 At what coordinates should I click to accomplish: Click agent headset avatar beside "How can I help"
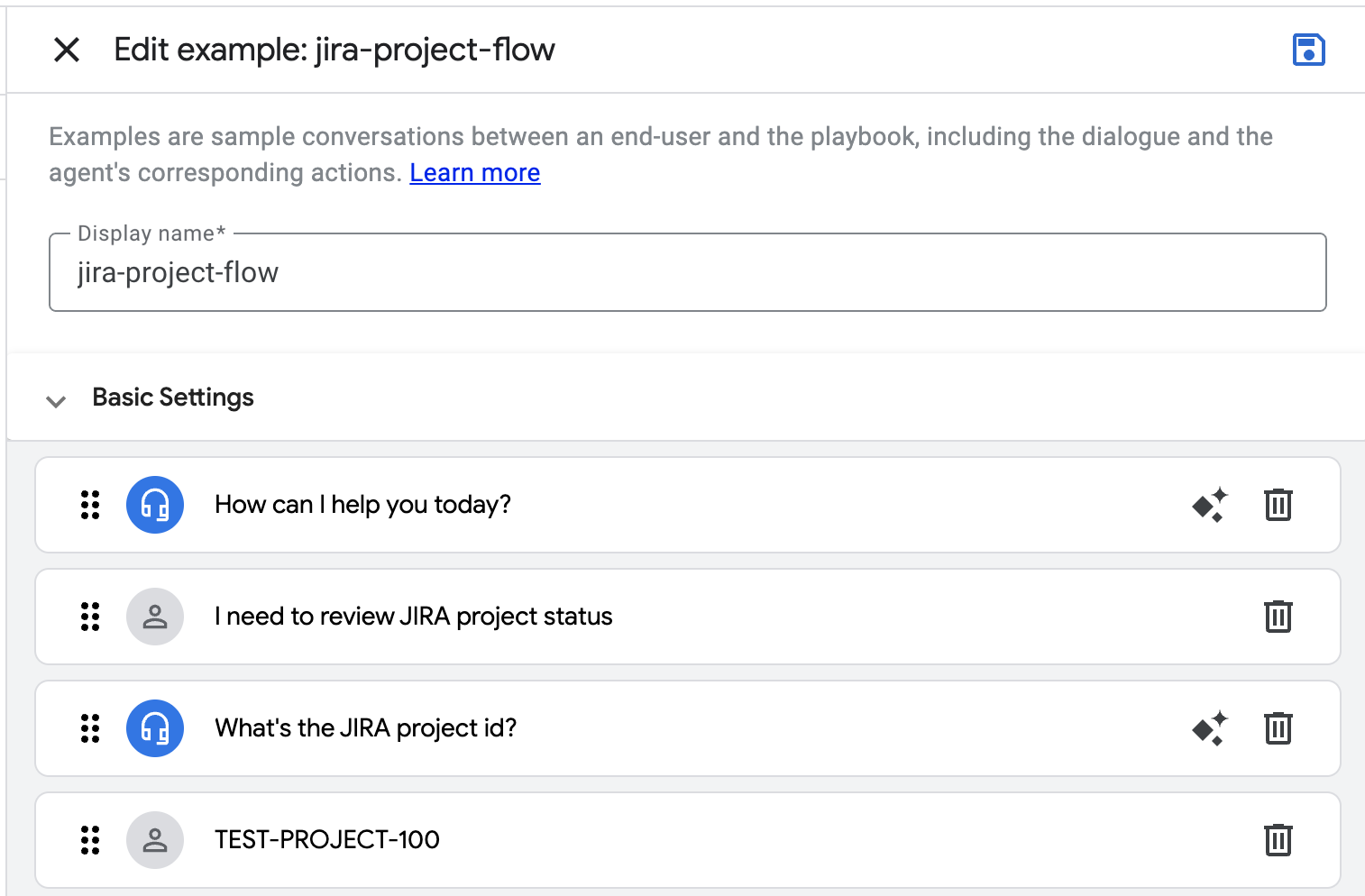(155, 505)
